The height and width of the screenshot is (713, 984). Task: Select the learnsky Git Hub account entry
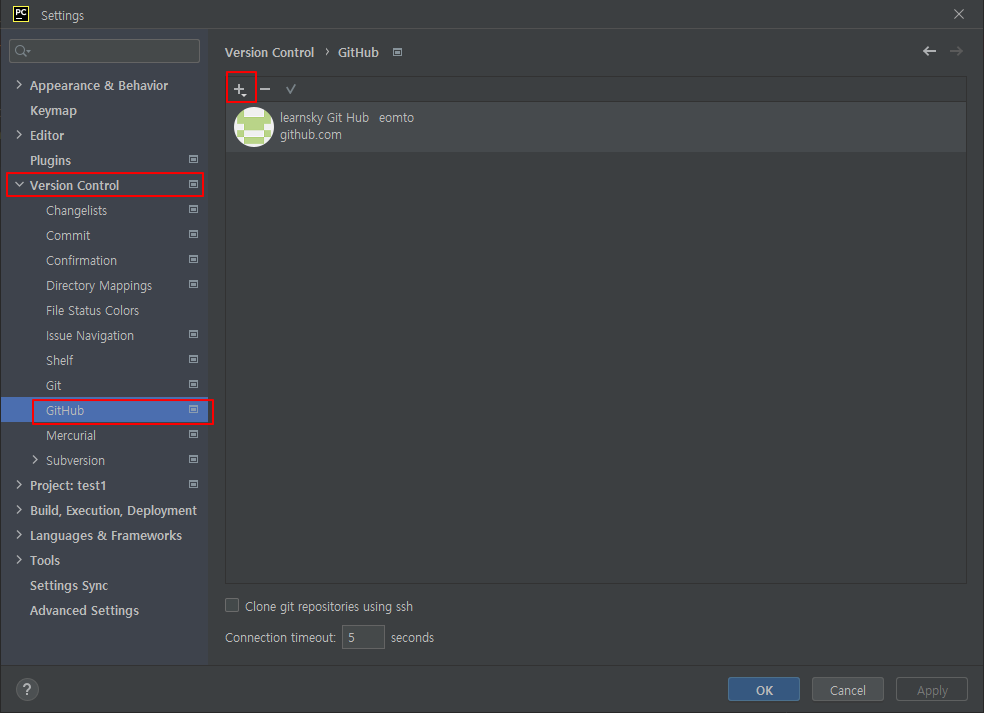click(596, 126)
